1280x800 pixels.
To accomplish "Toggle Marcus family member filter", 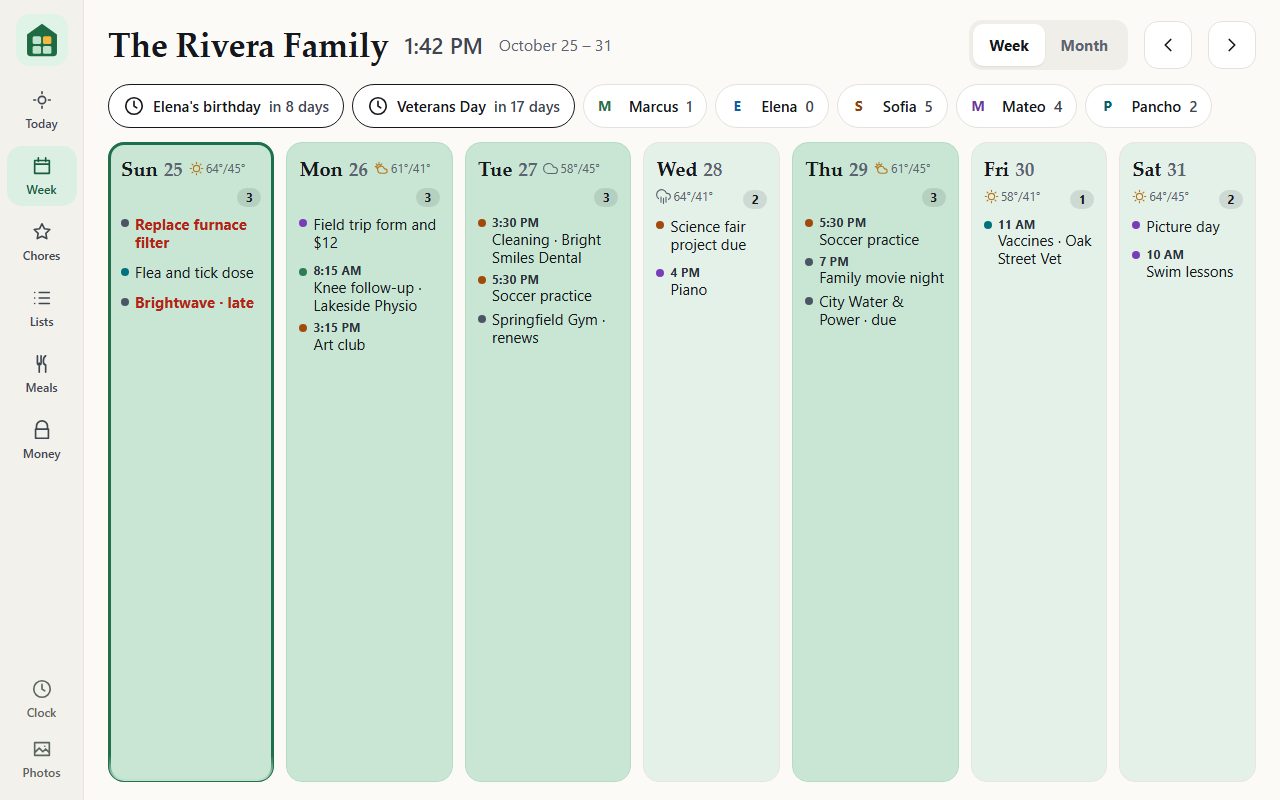I will (645, 106).
